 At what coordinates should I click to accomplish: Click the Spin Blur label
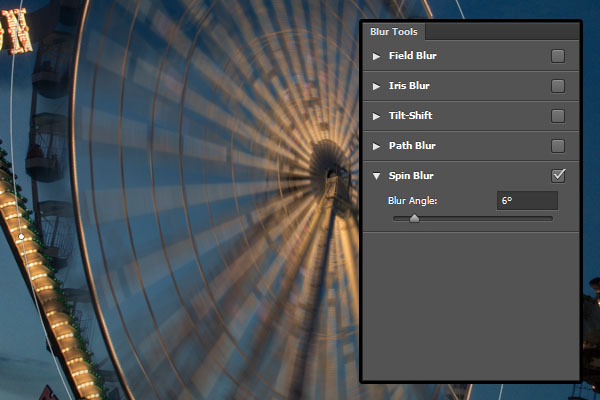(411, 176)
